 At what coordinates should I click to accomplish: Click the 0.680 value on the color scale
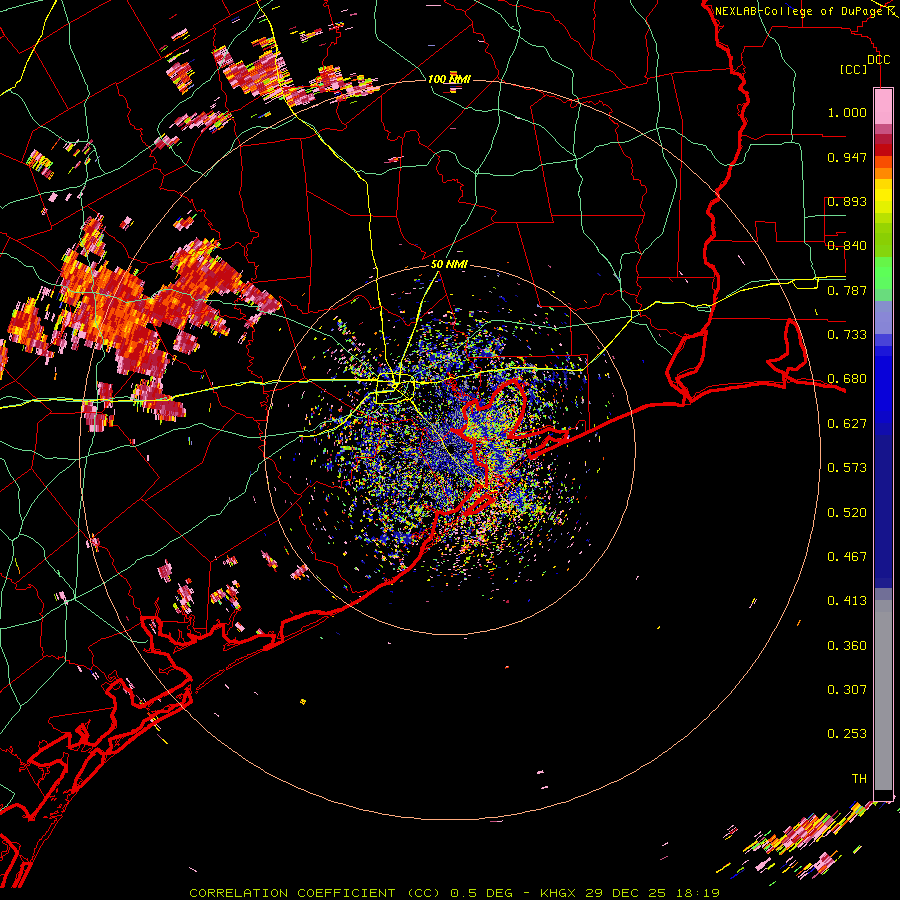pos(847,379)
